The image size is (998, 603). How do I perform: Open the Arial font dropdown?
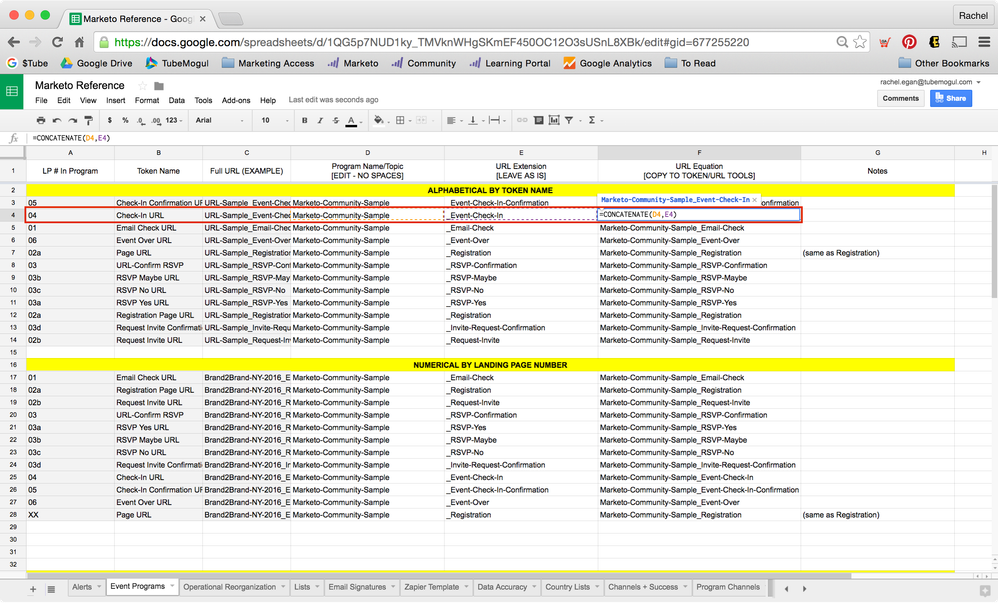(x=220, y=120)
